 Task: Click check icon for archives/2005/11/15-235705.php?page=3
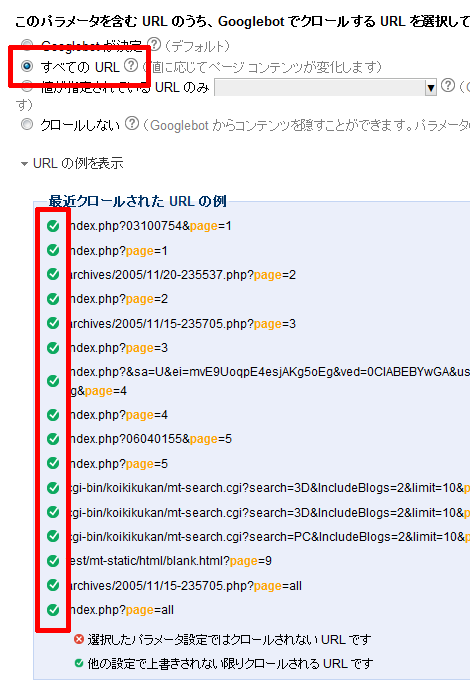53,323
